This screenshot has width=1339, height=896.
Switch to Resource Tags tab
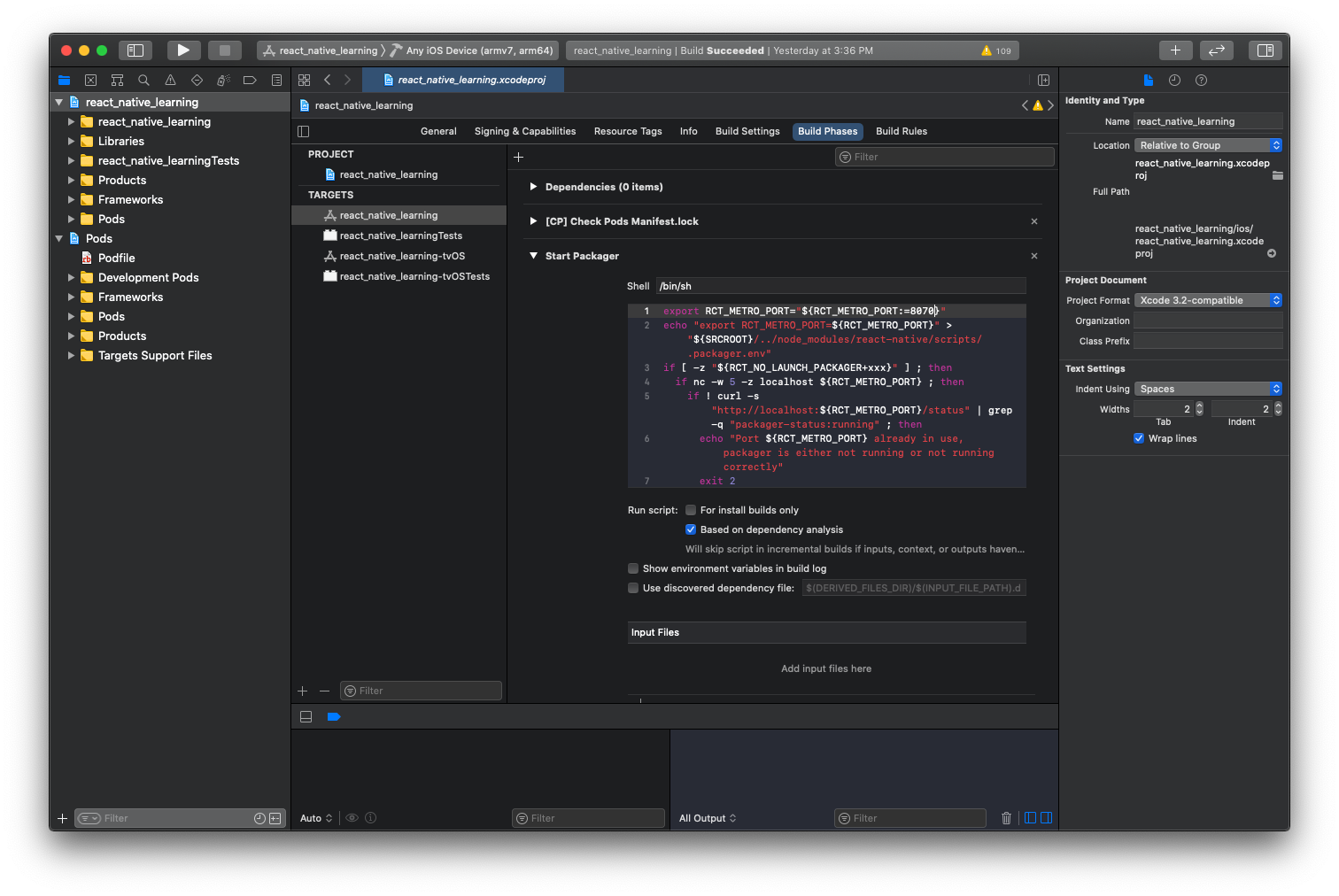click(x=628, y=131)
